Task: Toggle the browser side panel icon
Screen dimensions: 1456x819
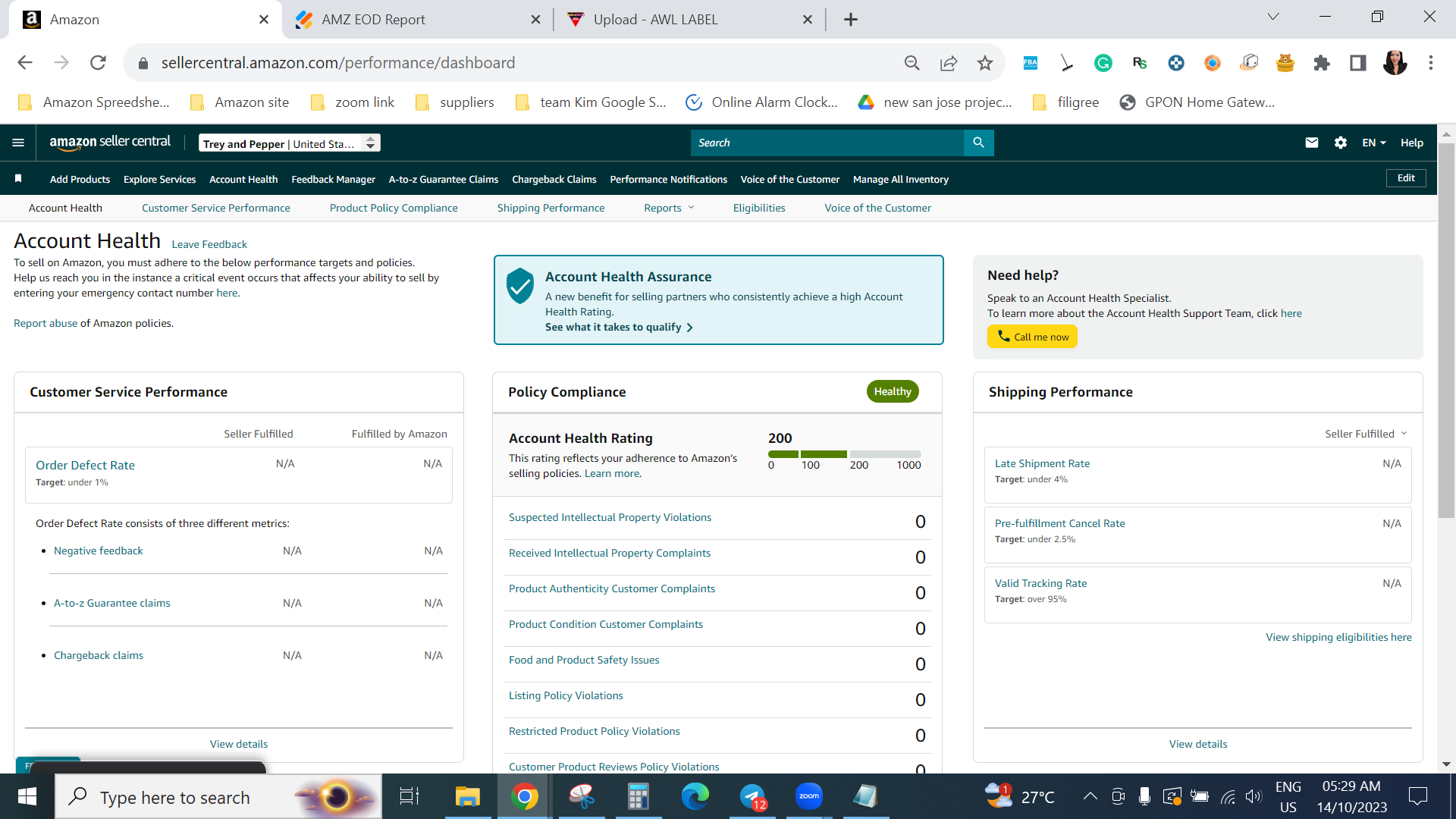Action: [1358, 63]
